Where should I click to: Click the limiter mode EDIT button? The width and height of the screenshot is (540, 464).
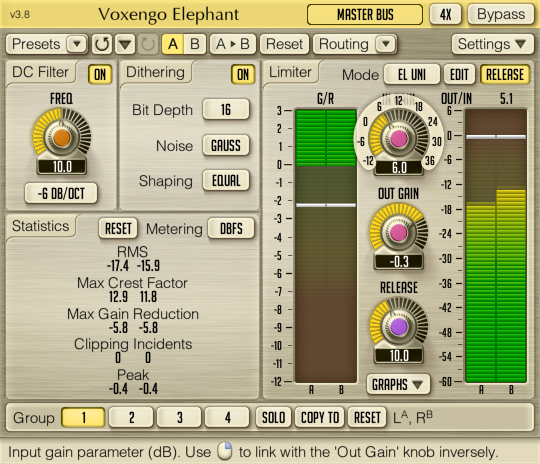[459, 74]
